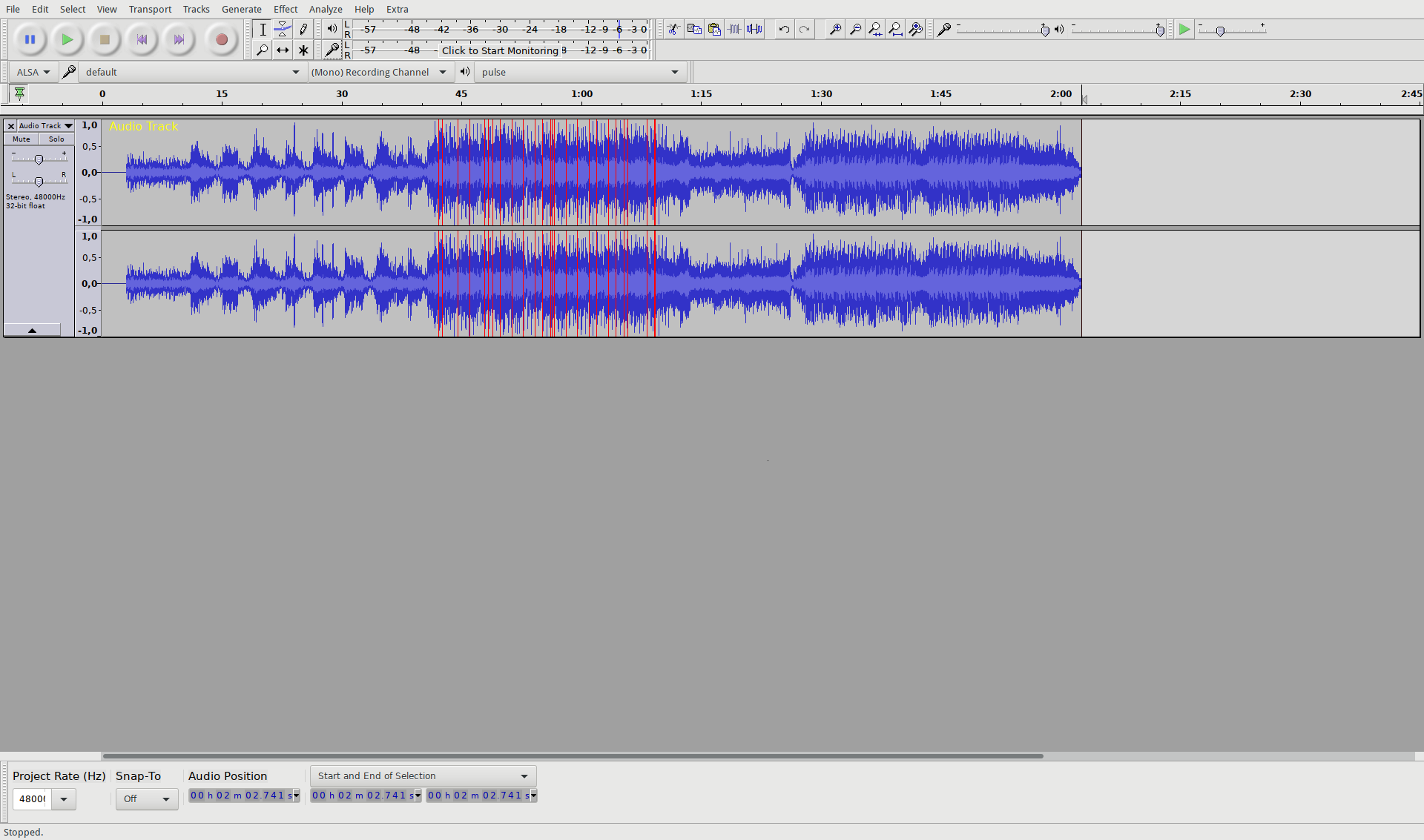
Task: Click the Project Rate 48000 input field
Action: (x=32, y=799)
